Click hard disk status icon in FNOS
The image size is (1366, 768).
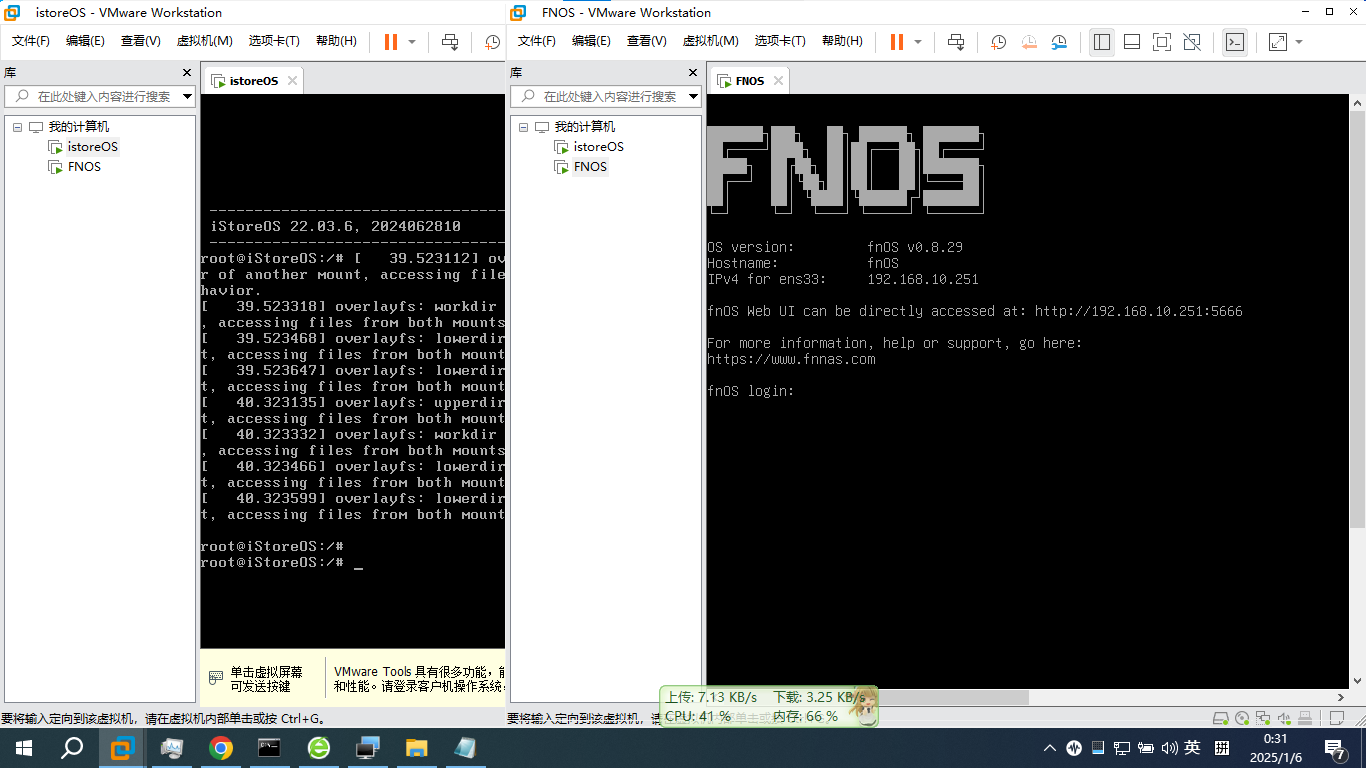pos(1220,718)
